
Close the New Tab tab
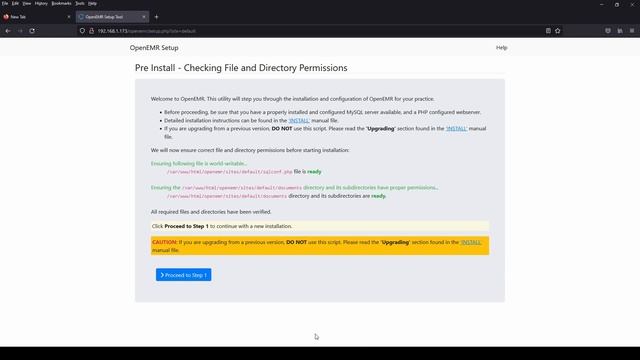69,17
